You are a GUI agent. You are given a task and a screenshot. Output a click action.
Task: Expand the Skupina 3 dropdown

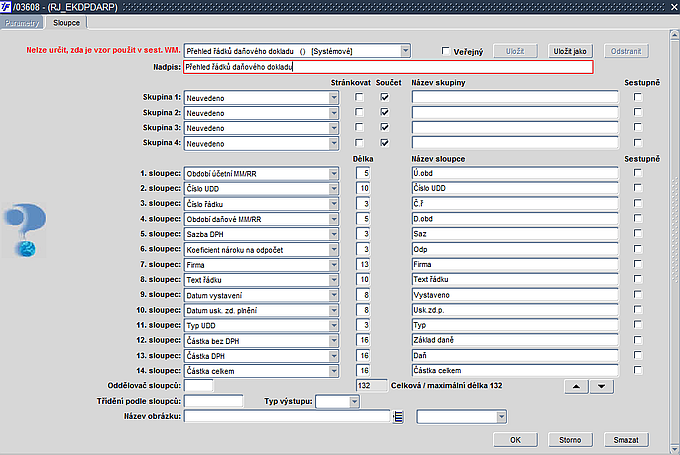pos(333,129)
